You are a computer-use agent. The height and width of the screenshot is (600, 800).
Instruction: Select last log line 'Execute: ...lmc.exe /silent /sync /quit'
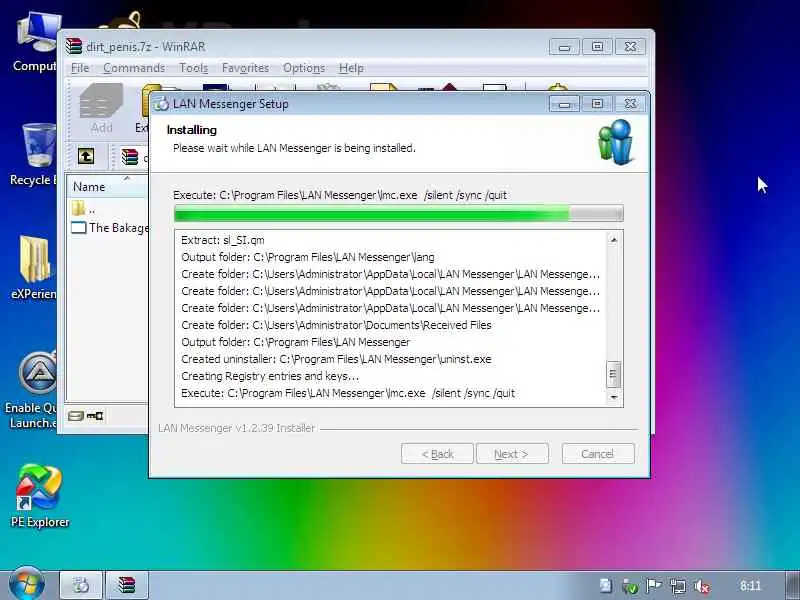pyautogui.click(x=348, y=393)
